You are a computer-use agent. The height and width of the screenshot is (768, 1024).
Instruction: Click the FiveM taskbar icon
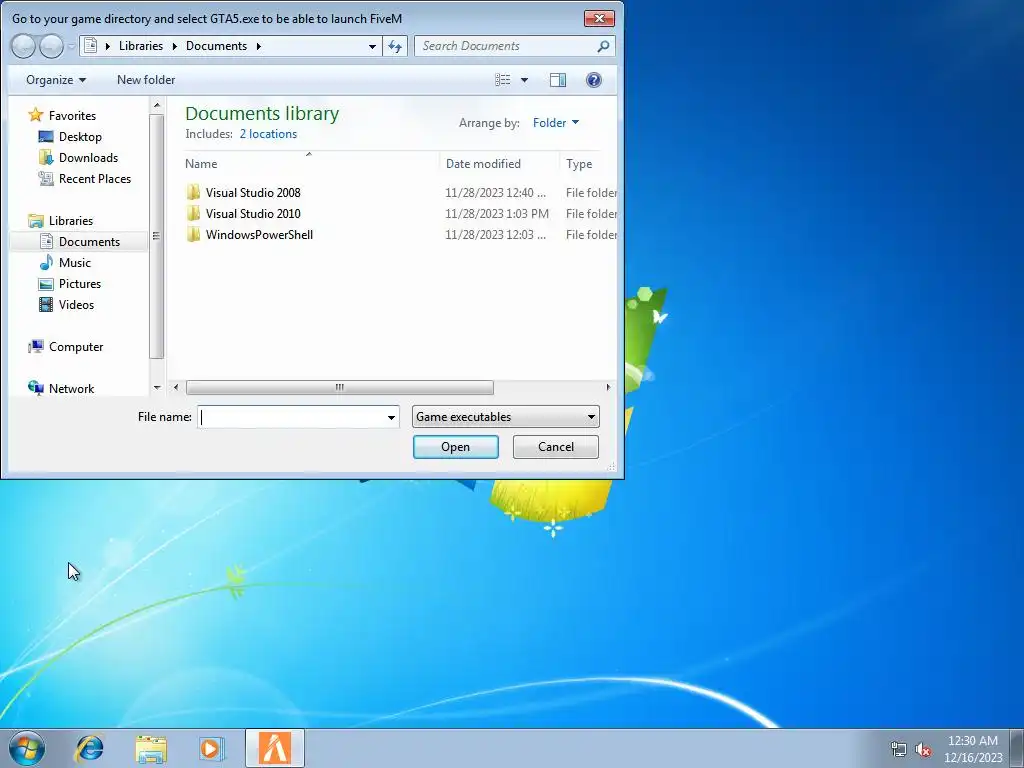275,748
